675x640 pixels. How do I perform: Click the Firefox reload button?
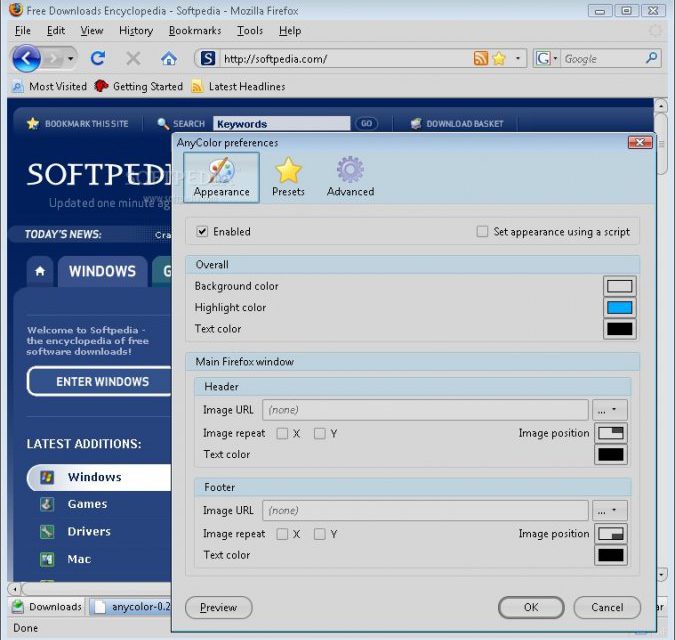click(98, 59)
